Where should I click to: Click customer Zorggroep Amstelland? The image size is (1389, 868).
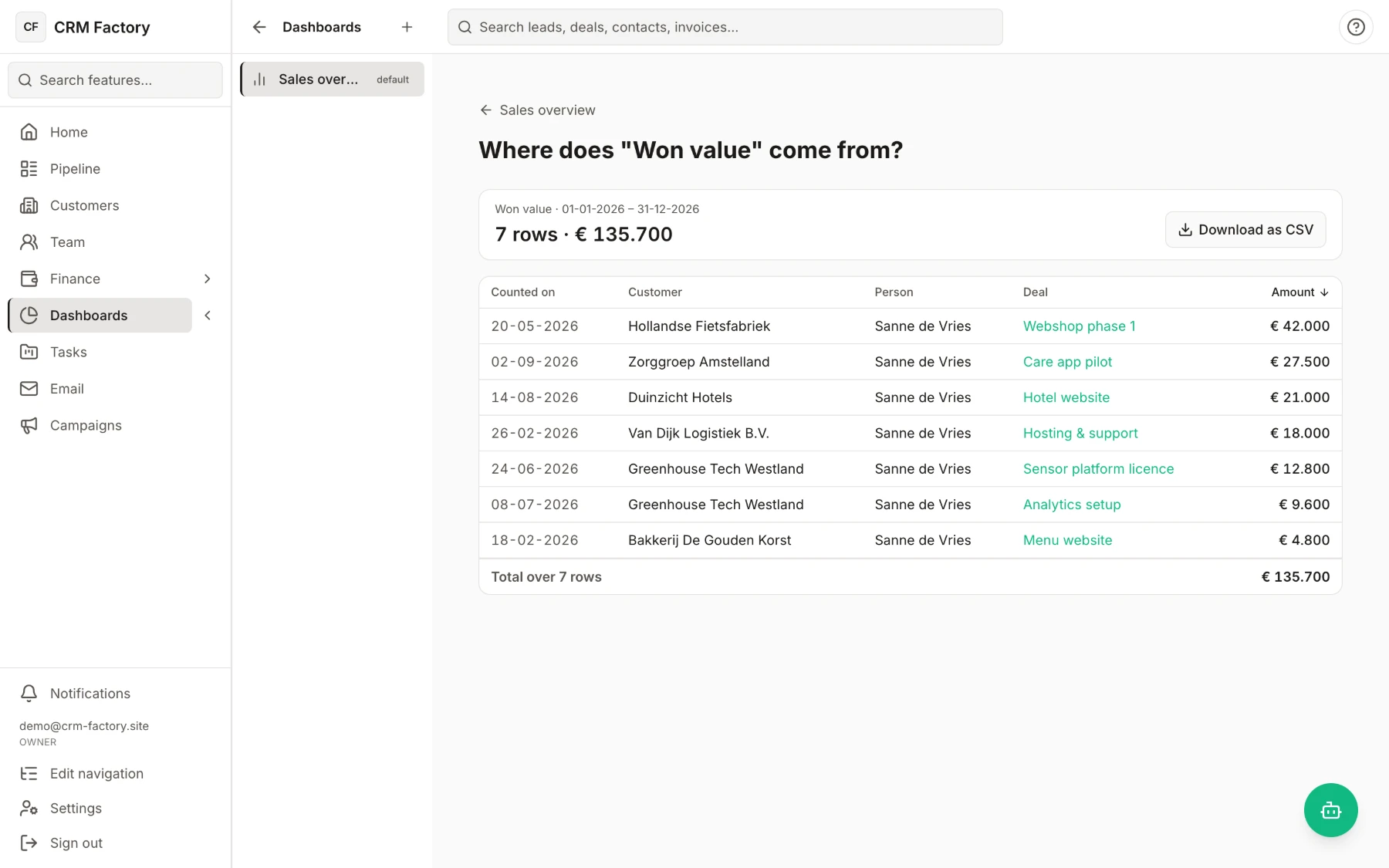(x=698, y=362)
